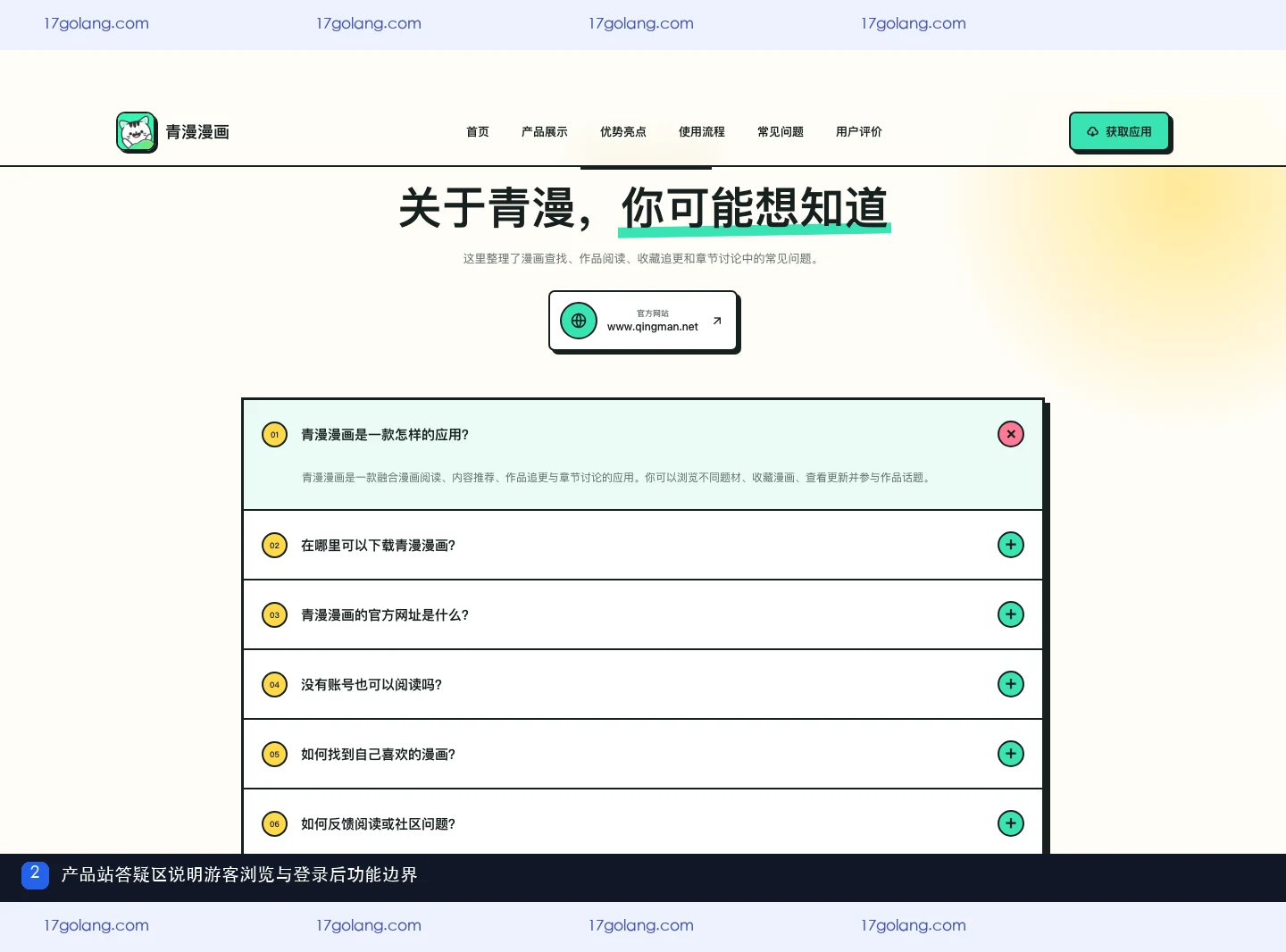The image size is (1286, 952).
Task: Expand 如何反馈阅读或社区问题? with plus icon
Action: tap(1011, 823)
